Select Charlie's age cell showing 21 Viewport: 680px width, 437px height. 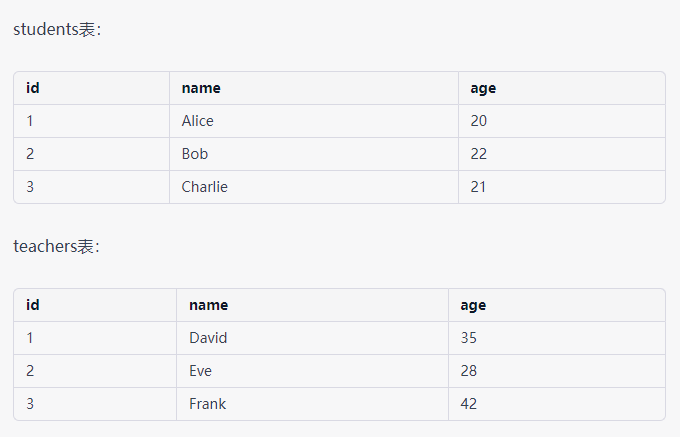(x=479, y=187)
